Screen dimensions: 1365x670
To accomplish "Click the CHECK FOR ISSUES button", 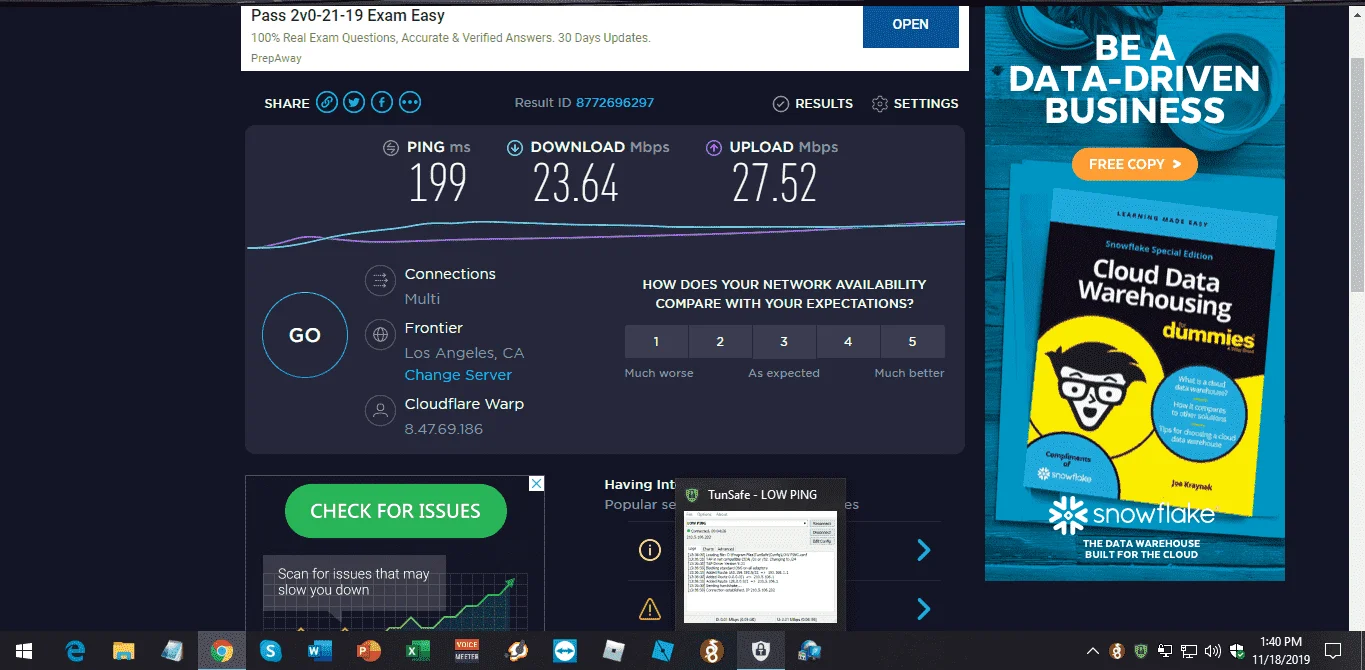I will pyautogui.click(x=395, y=511).
